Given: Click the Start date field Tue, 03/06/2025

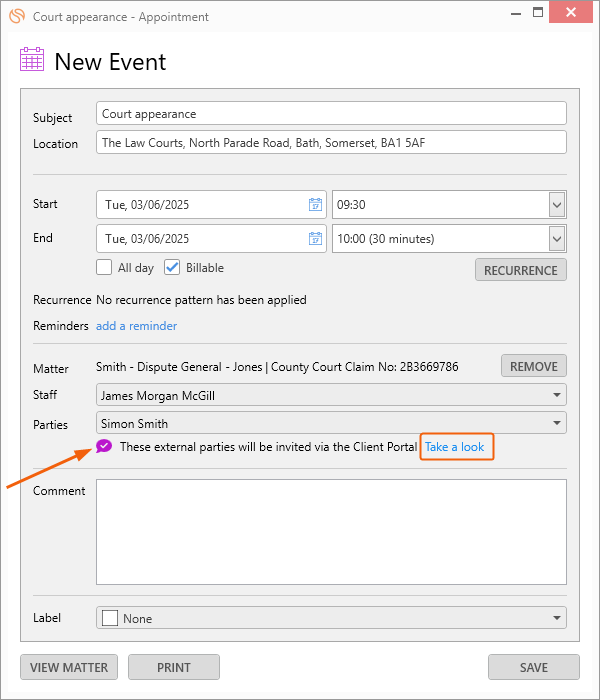Looking at the screenshot, I should (x=211, y=204).
